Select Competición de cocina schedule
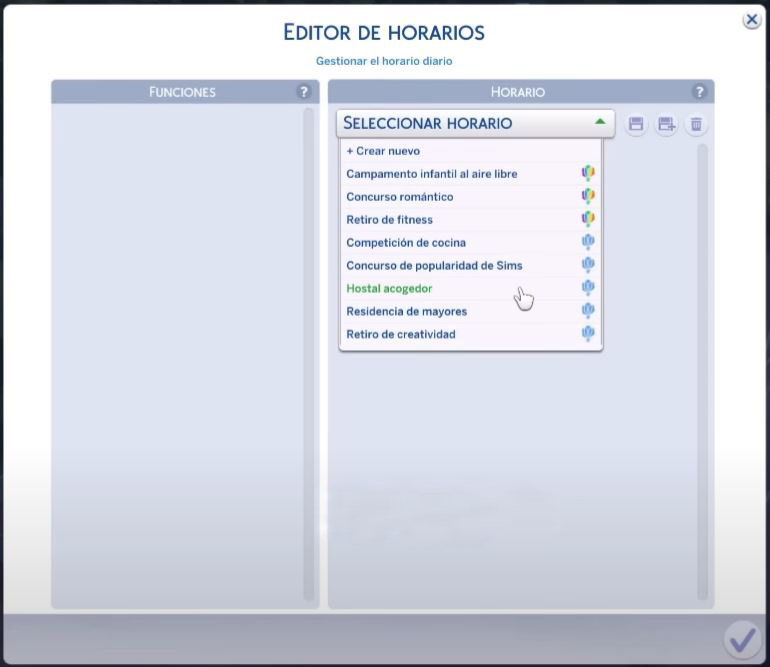Image resolution: width=770 pixels, height=667 pixels. [x=406, y=243]
